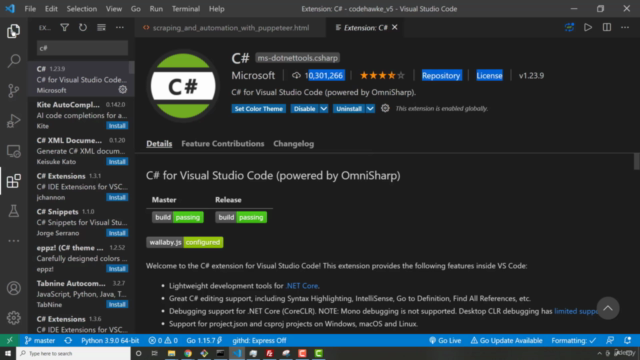Click the Set Color Theme button
This screenshot has width=640, height=360.
pos(258,109)
